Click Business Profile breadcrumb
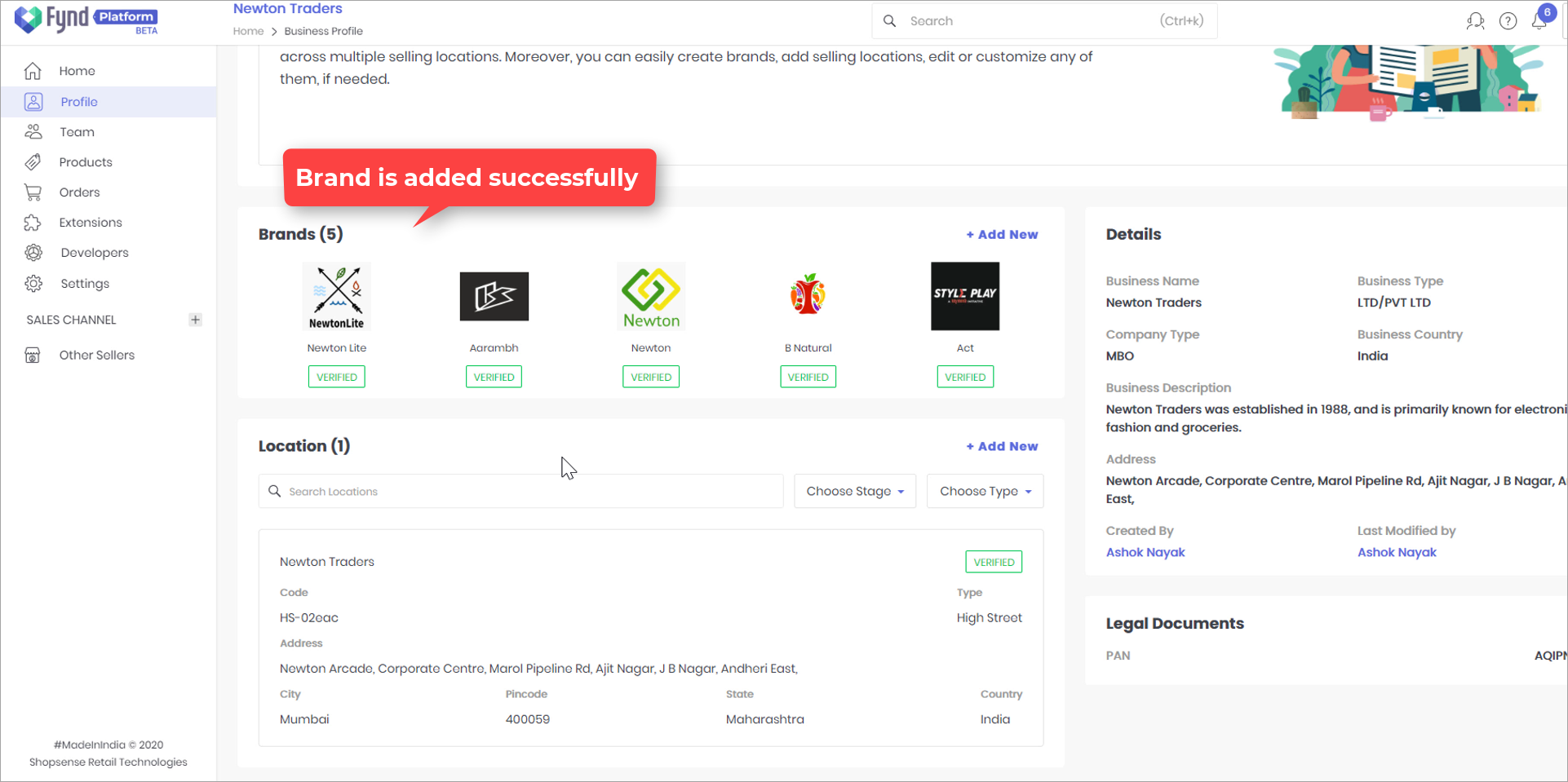1568x782 pixels. (x=324, y=31)
